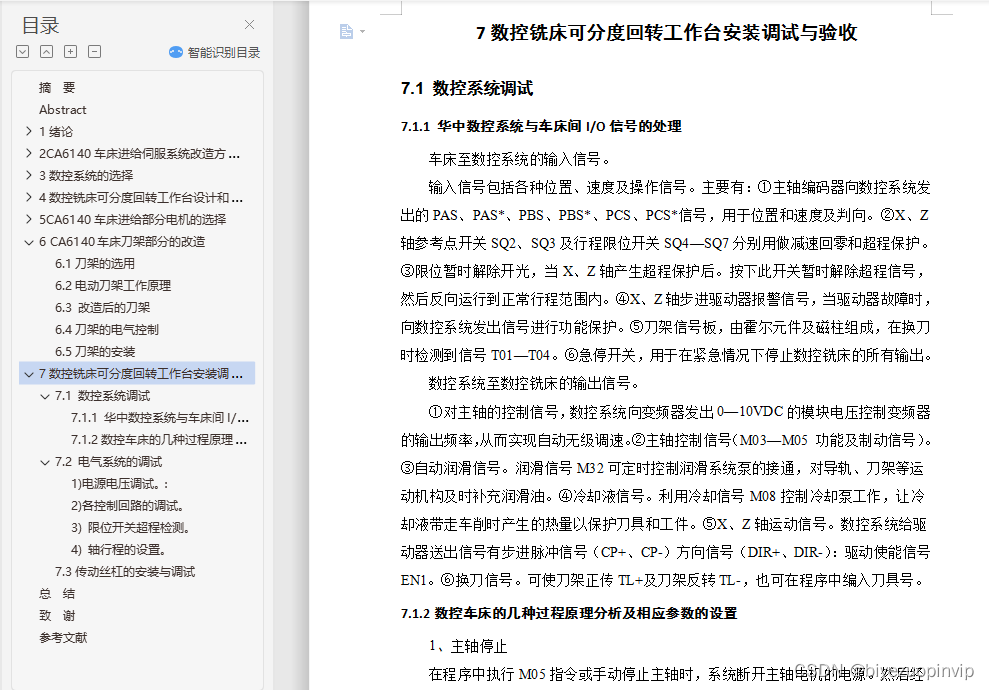
Task: Jump to 6.5 刀架的安装
Action: (95, 352)
